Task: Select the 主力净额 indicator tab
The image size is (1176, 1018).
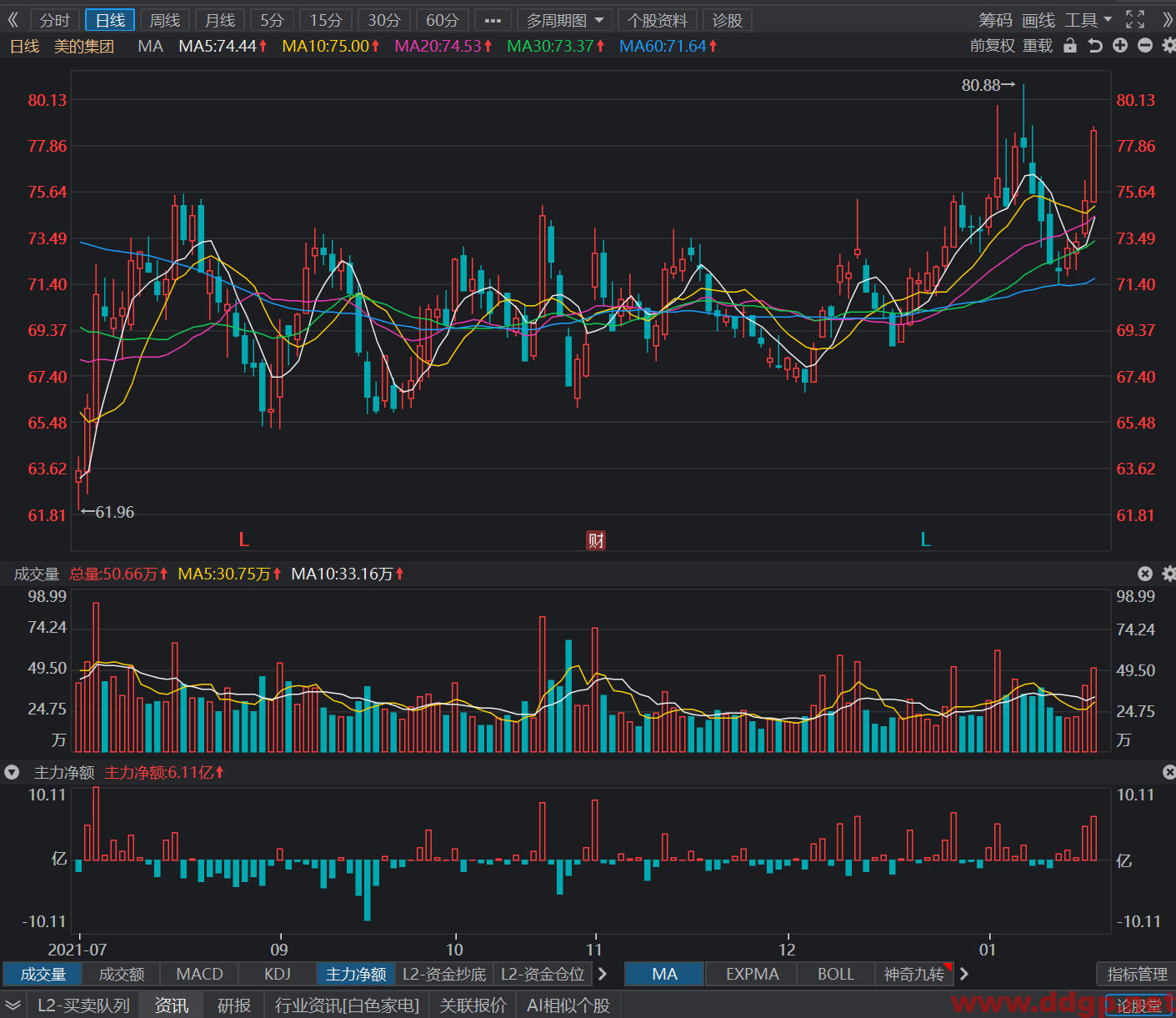Action: pyautogui.click(x=356, y=974)
